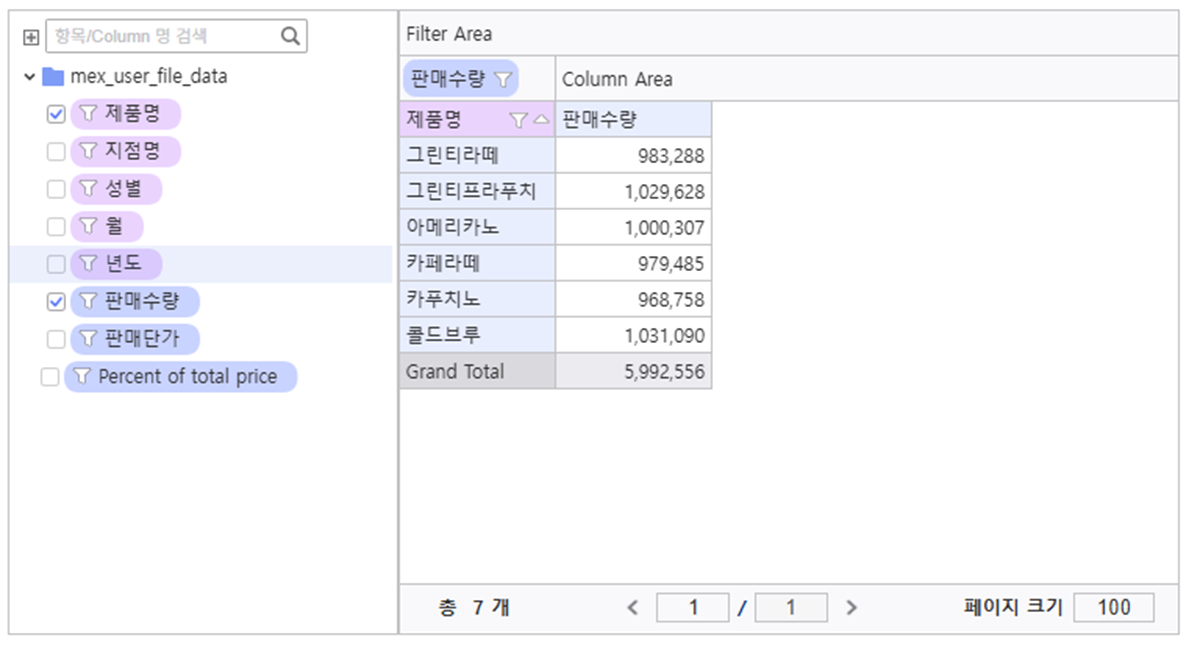1200x649 pixels.
Task: Click filter icon on 판매수량 data area chip
Action: [502, 78]
